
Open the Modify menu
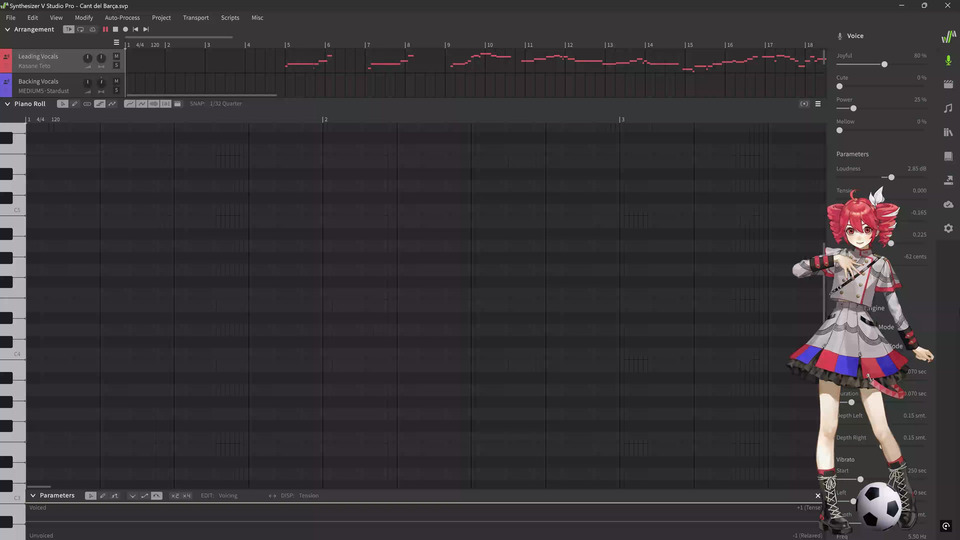84,18
